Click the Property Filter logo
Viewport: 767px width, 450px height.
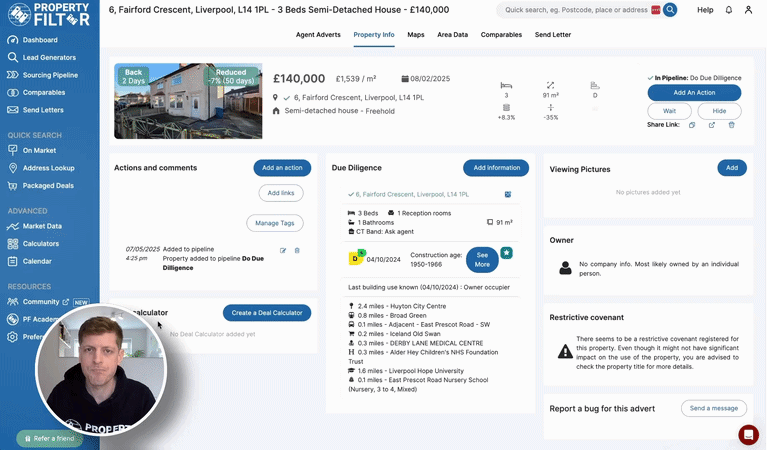pyautogui.click(x=49, y=15)
